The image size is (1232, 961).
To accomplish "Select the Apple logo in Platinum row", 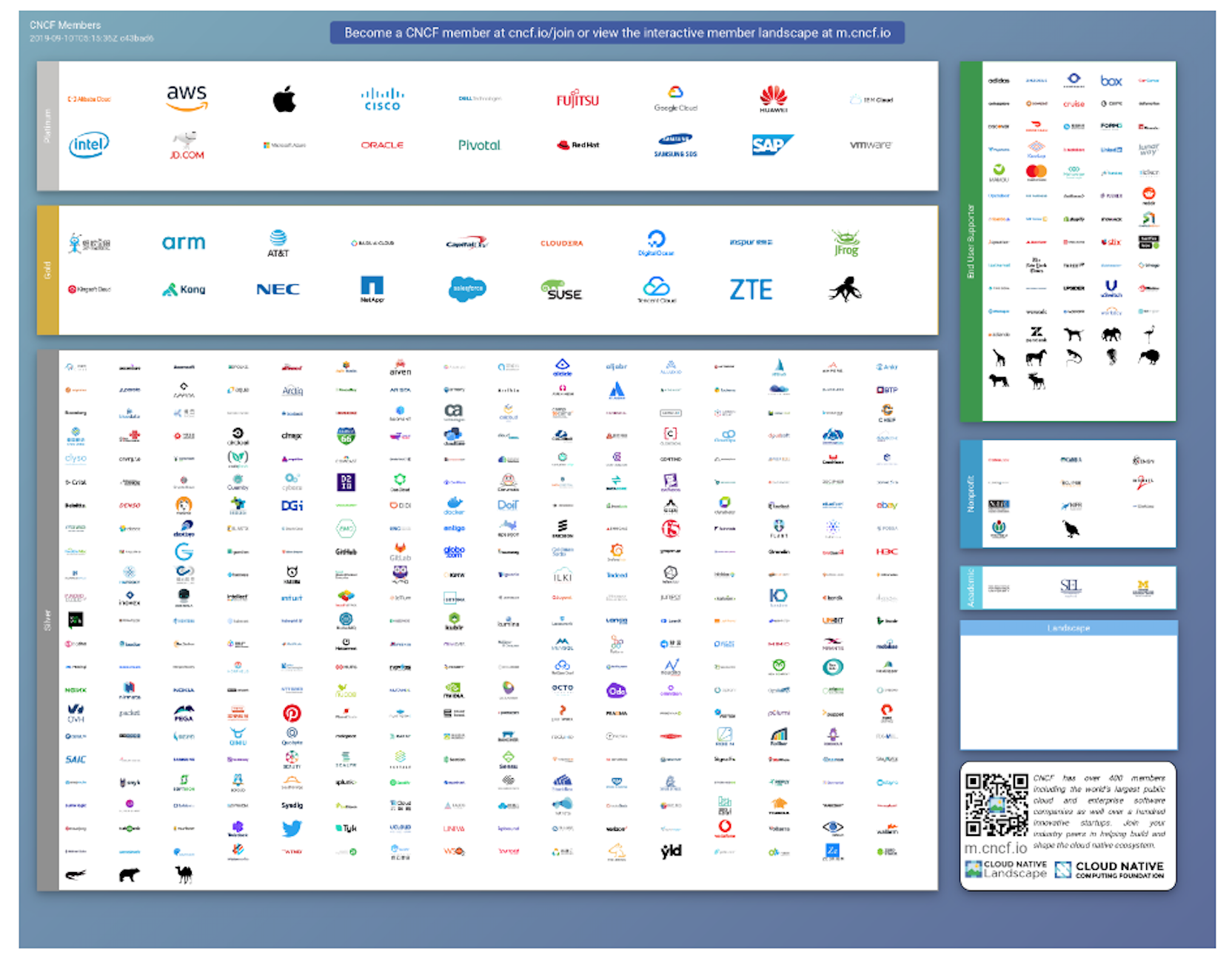I will coord(284,98).
